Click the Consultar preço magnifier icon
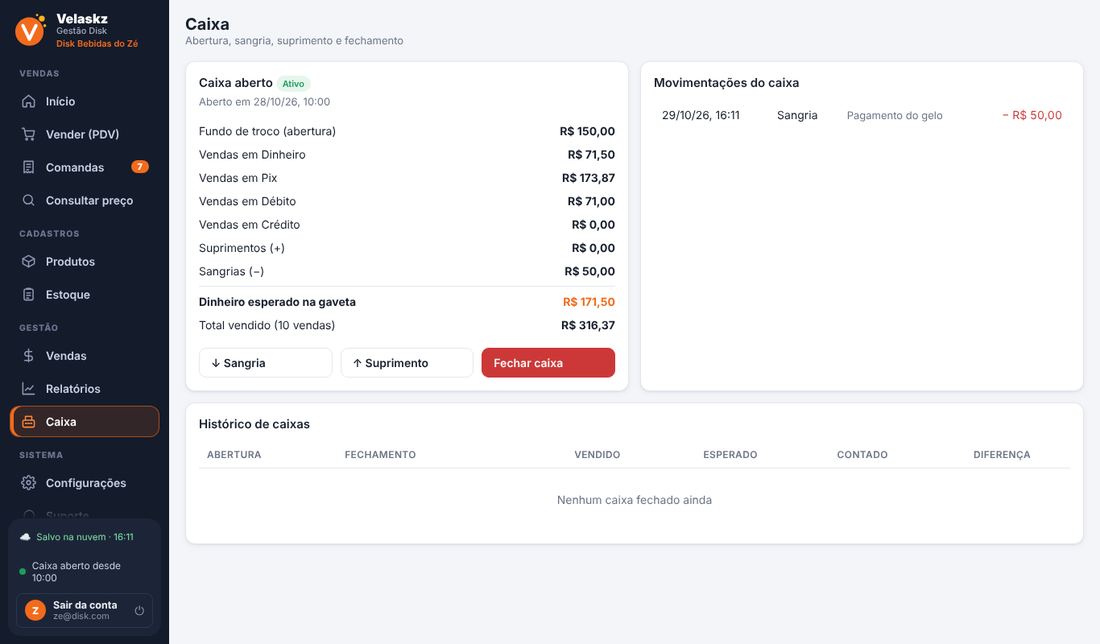Screen dimensions: 1100x644 28,200
